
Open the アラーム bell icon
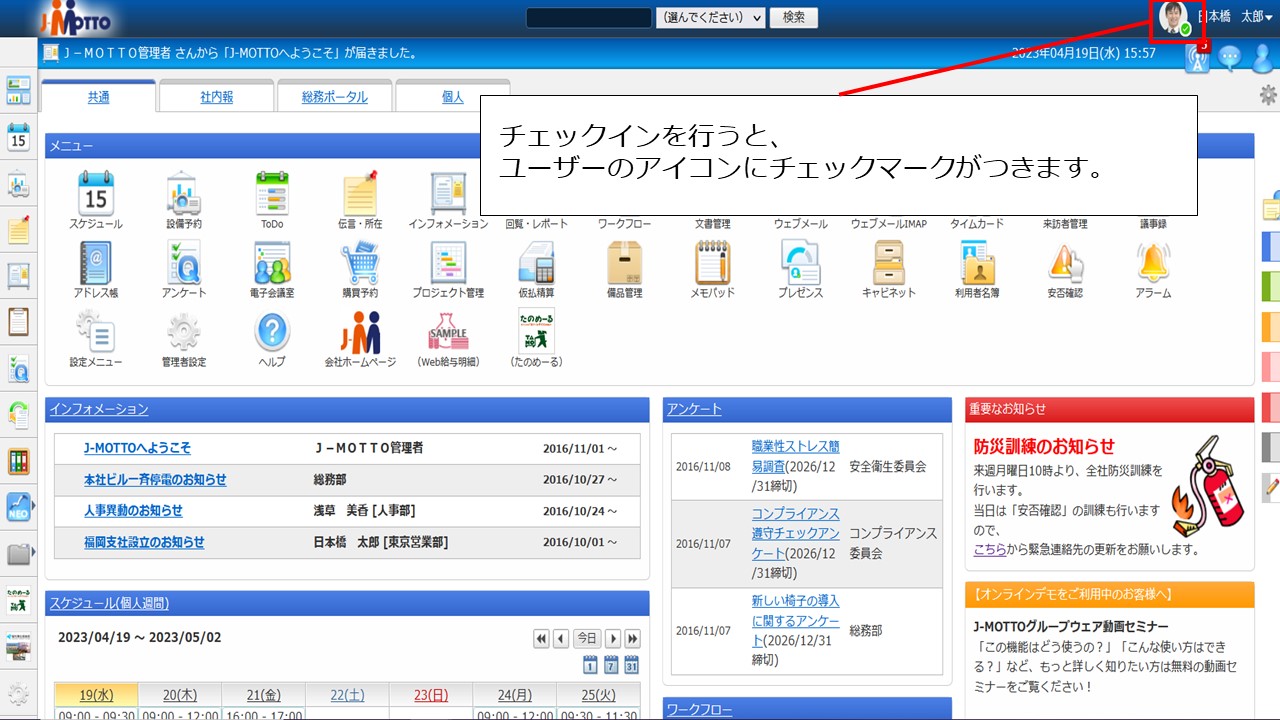1153,264
